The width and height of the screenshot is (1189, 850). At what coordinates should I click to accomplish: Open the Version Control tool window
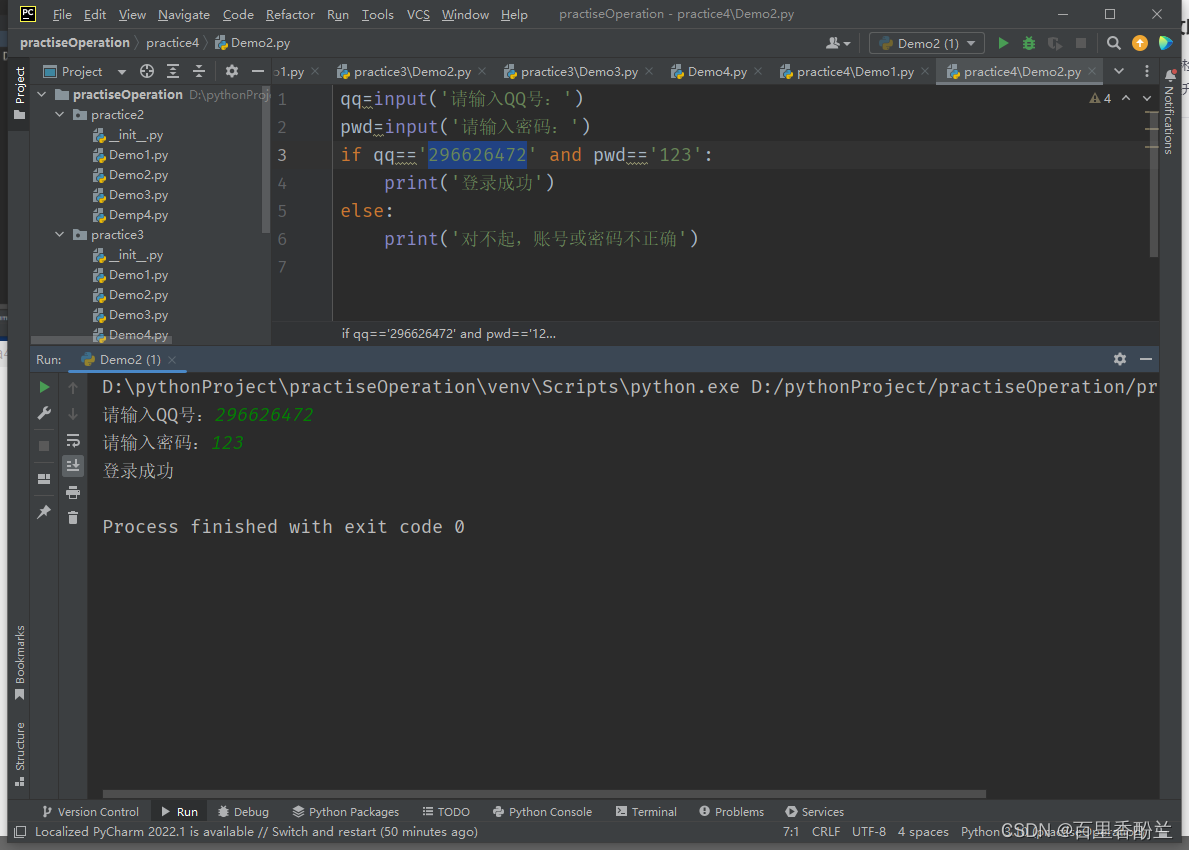pos(90,811)
